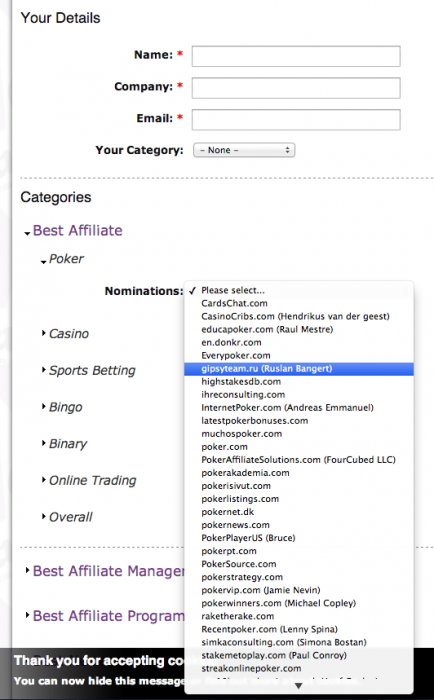Image resolution: width=434 pixels, height=700 pixels.
Task: Expand the Best Affiliate Manager section
Action: pyautogui.click(x=105, y=571)
